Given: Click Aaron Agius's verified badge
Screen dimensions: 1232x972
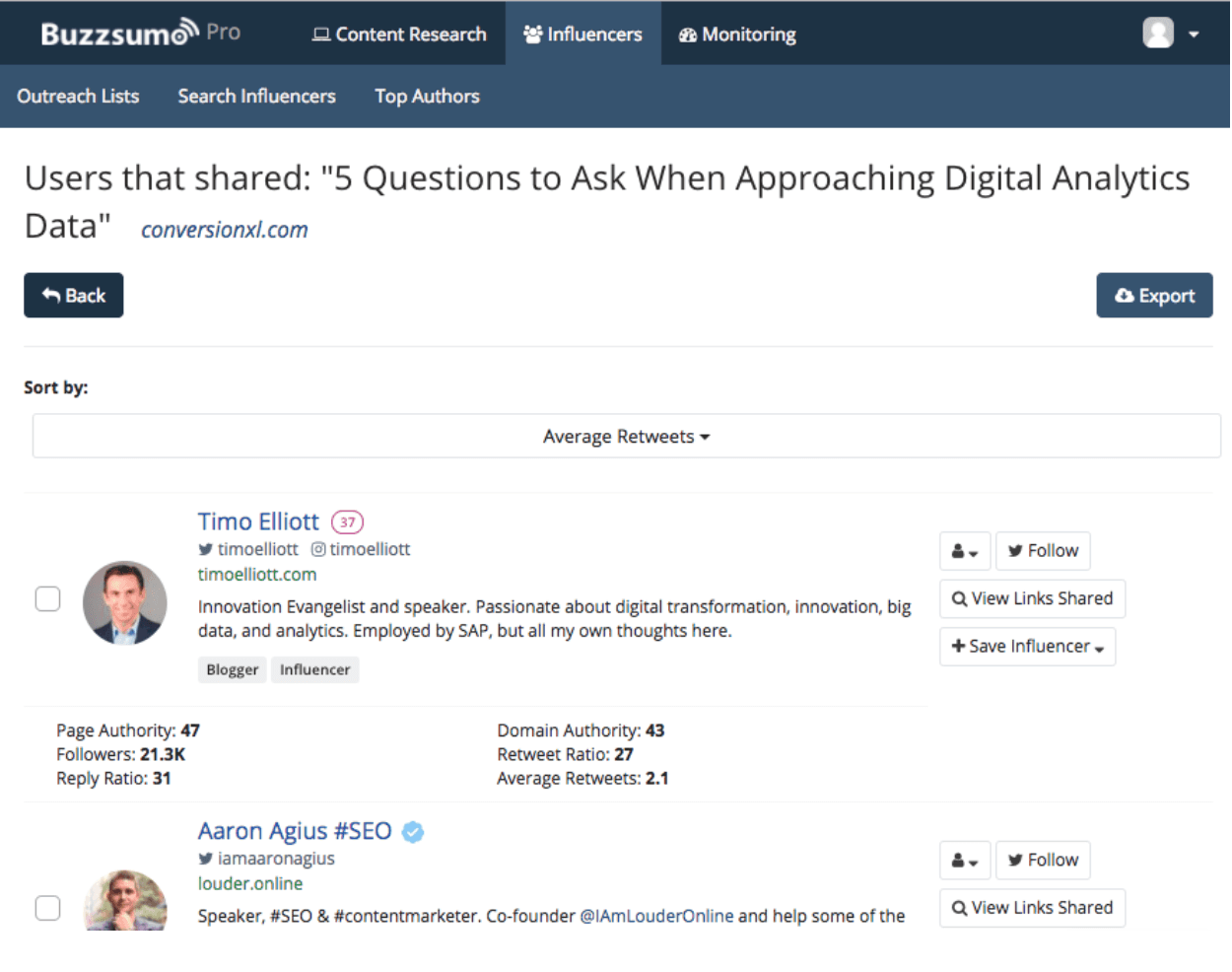Looking at the screenshot, I should pyautogui.click(x=412, y=831).
